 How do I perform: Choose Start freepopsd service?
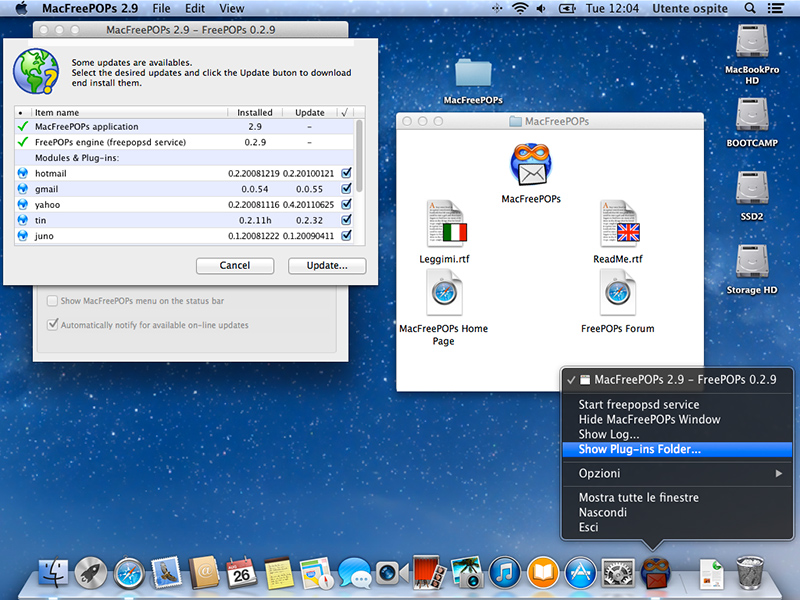677,405
